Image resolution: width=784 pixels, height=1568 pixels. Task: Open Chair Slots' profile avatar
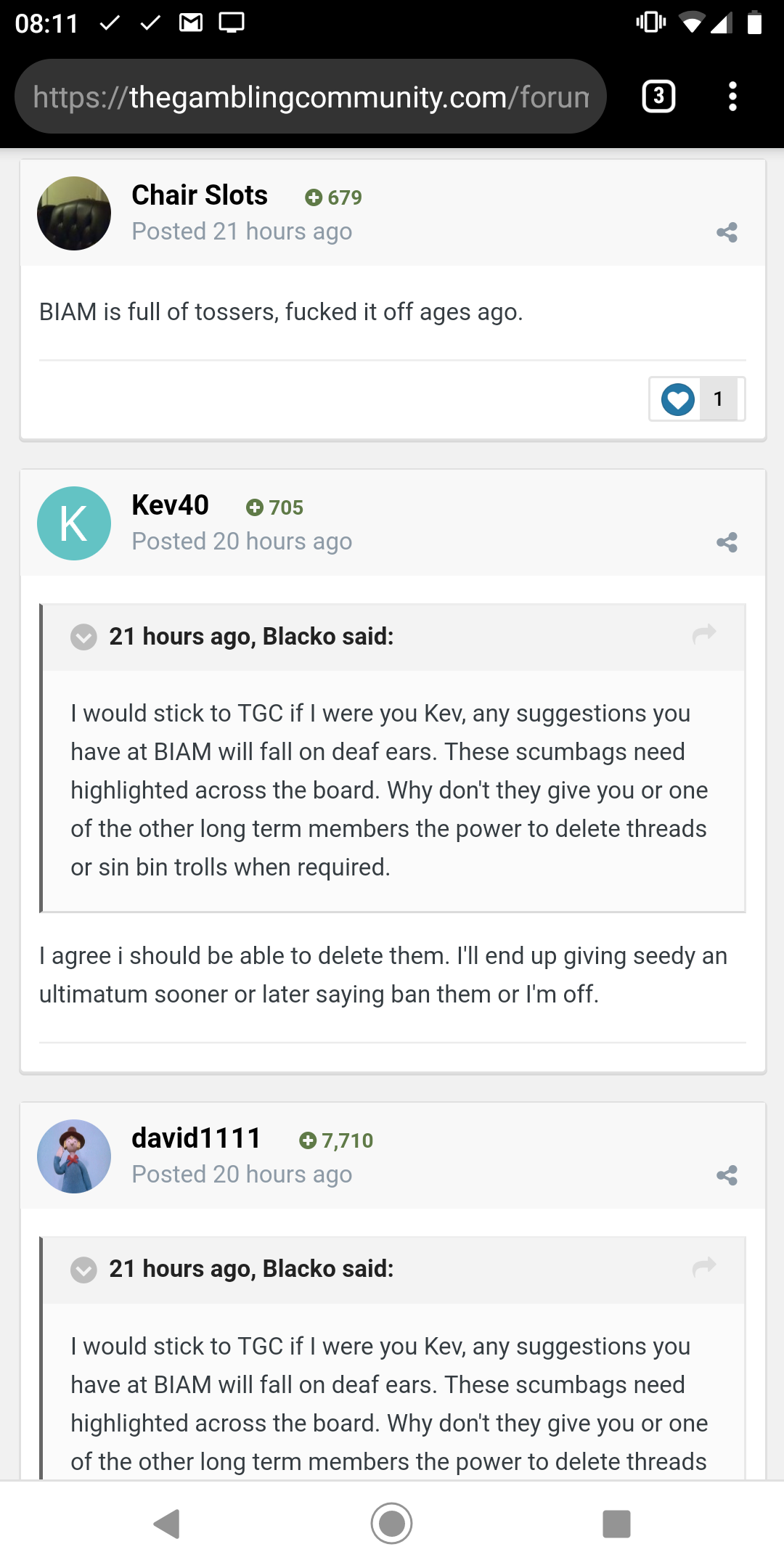click(x=74, y=213)
